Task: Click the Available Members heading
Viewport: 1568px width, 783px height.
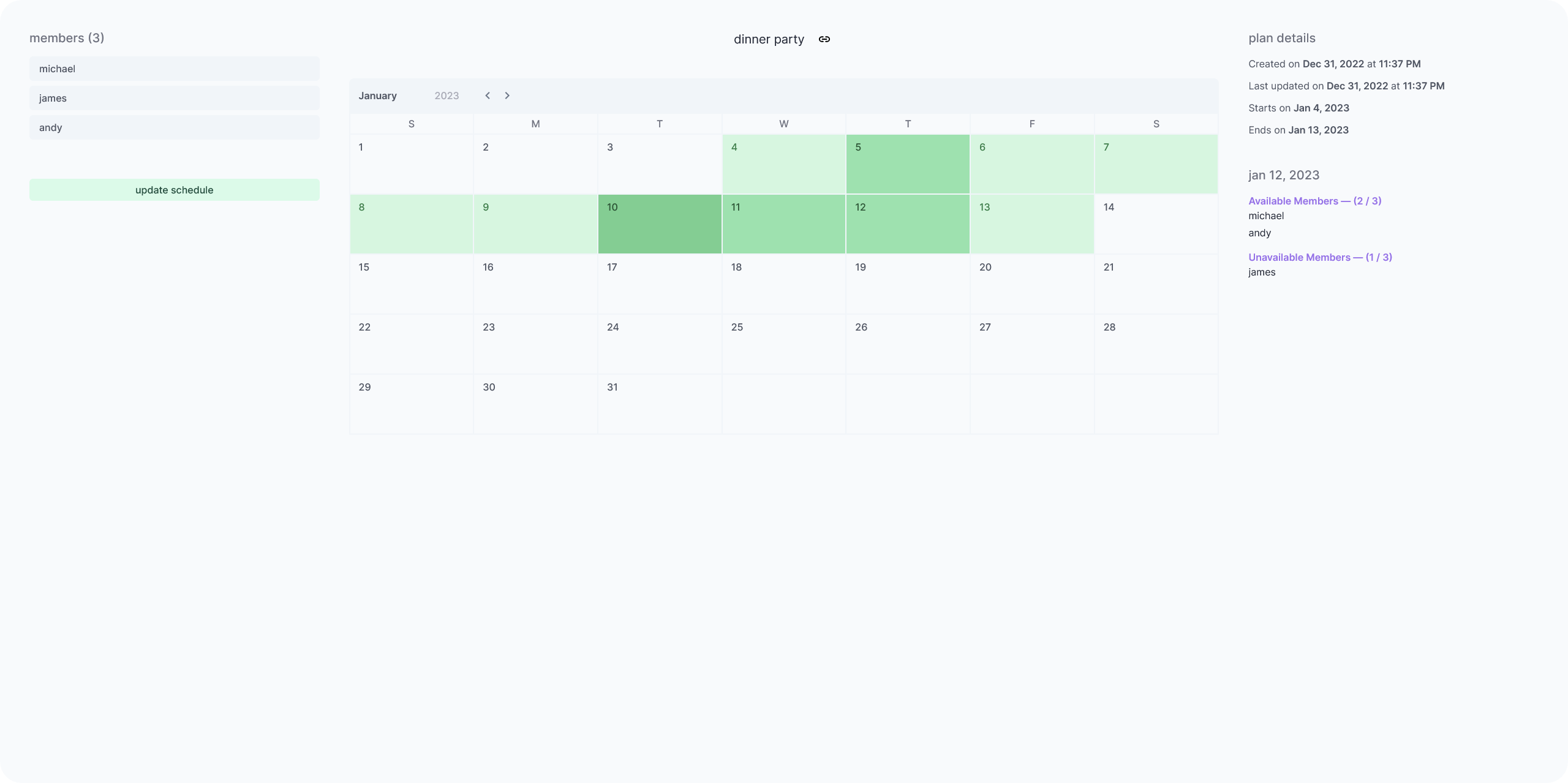Action: pos(1314,201)
